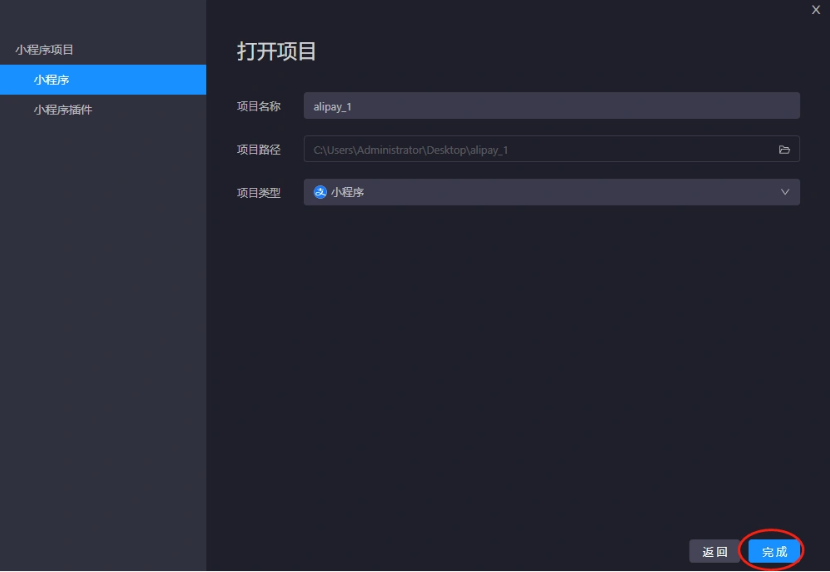The image size is (830, 572).
Task: Click the Alipay logo in 项目类型 field
Action: click(x=320, y=192)
